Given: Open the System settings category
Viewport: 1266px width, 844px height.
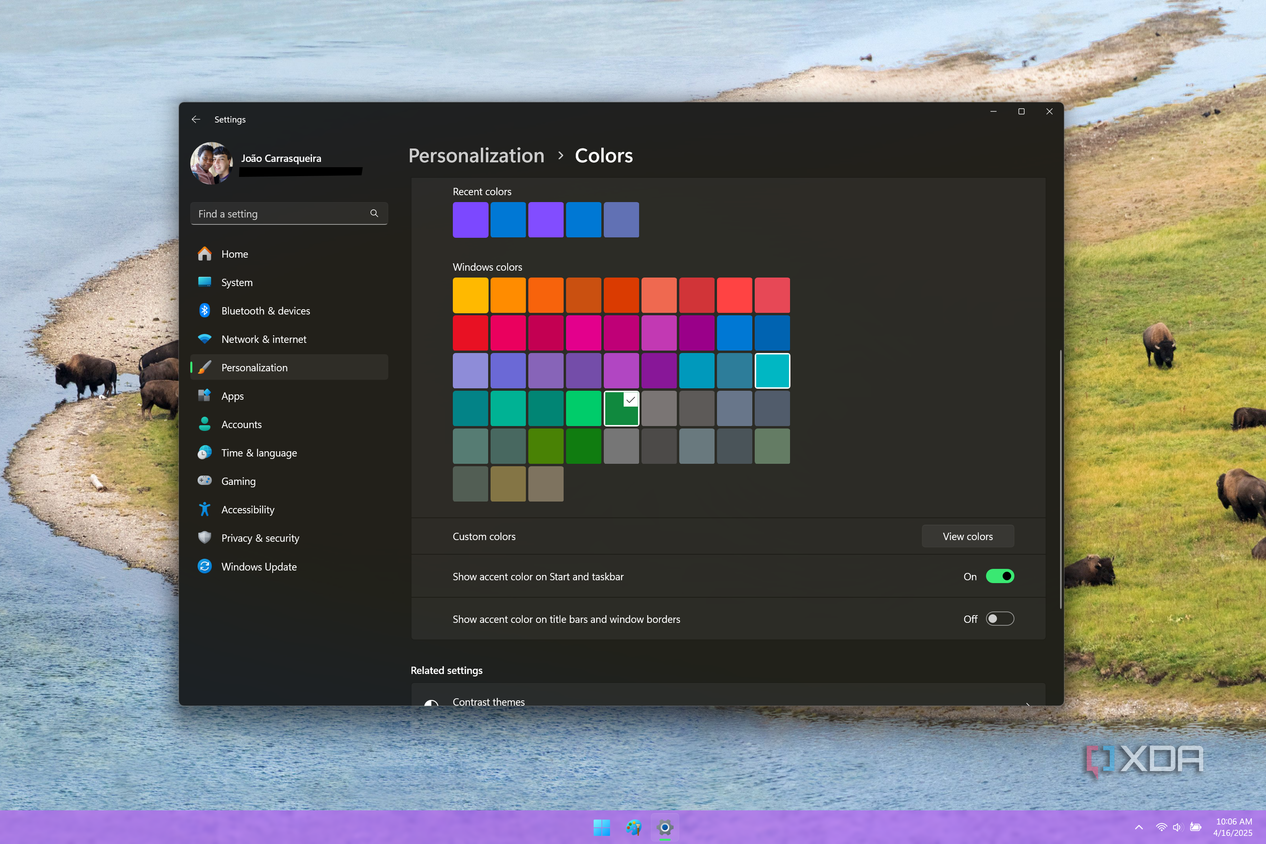Looking at the screenshot, I should (x=237, y=282).
